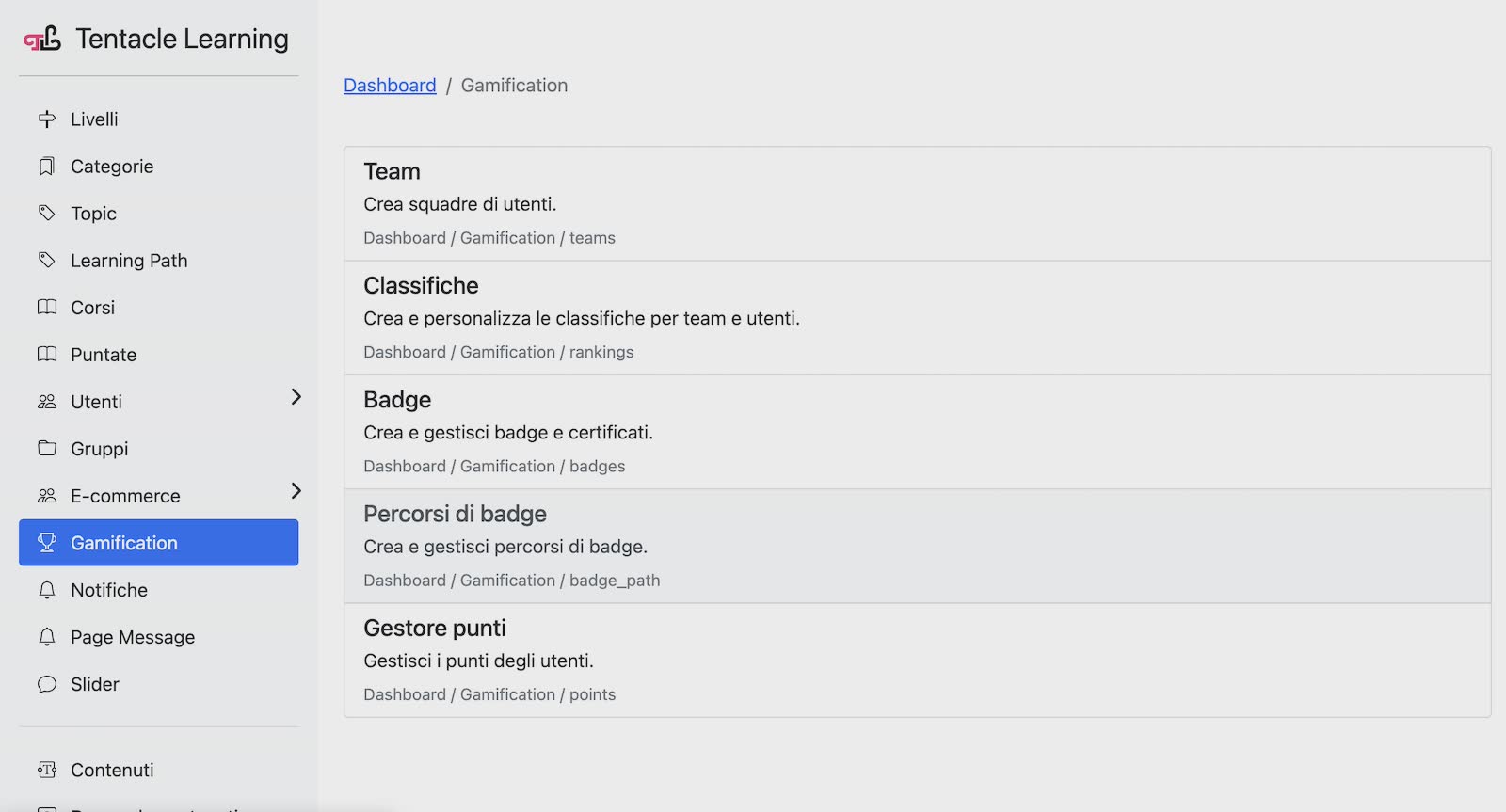Click the Utenti users icon
The width and height of the screenshot is (1506, 812).
click(47, 401)
